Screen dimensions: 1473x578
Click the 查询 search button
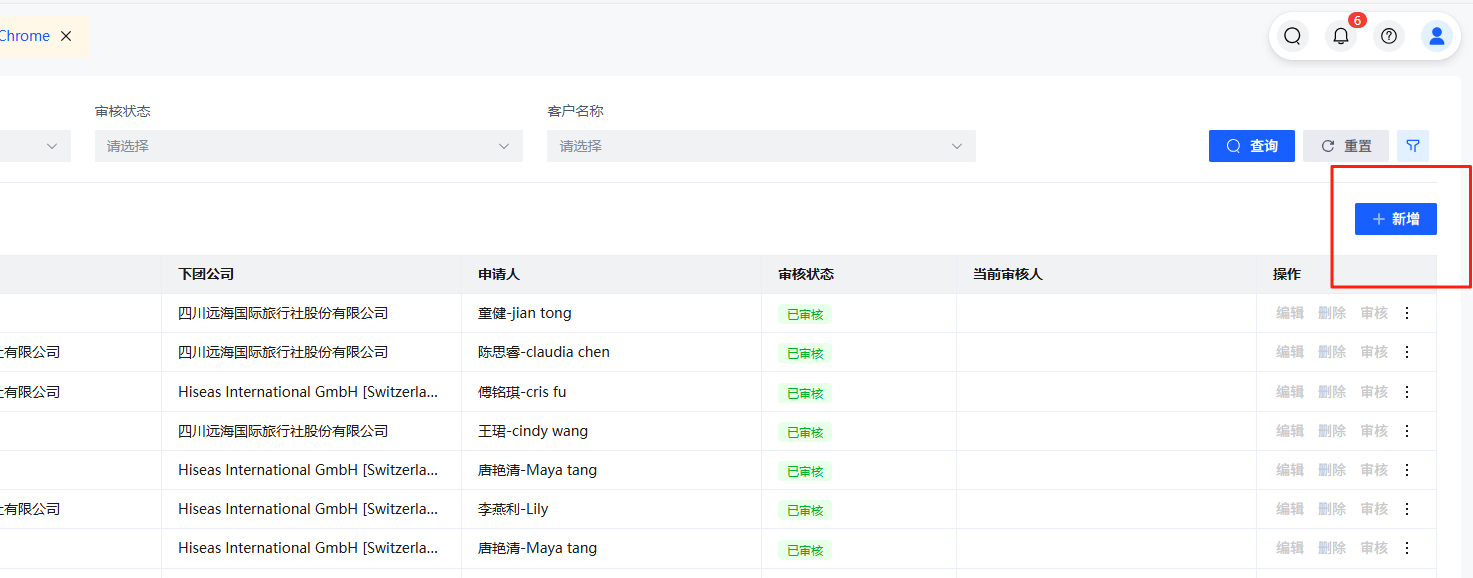(1252, 146)
